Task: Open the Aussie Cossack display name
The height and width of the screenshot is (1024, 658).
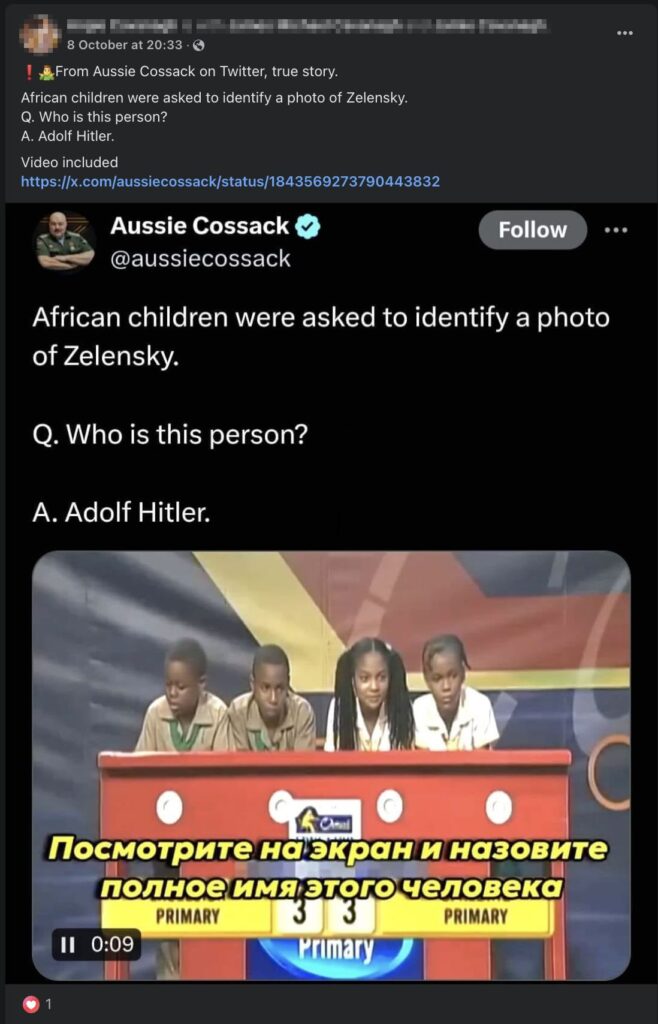Action: pyautogui.click(x=199, y=226)
